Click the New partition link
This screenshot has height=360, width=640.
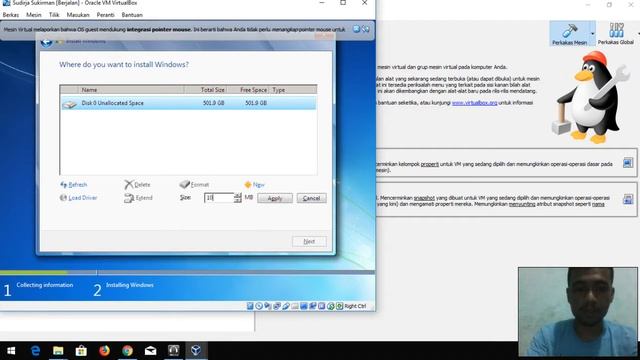[x=255, y=184]
